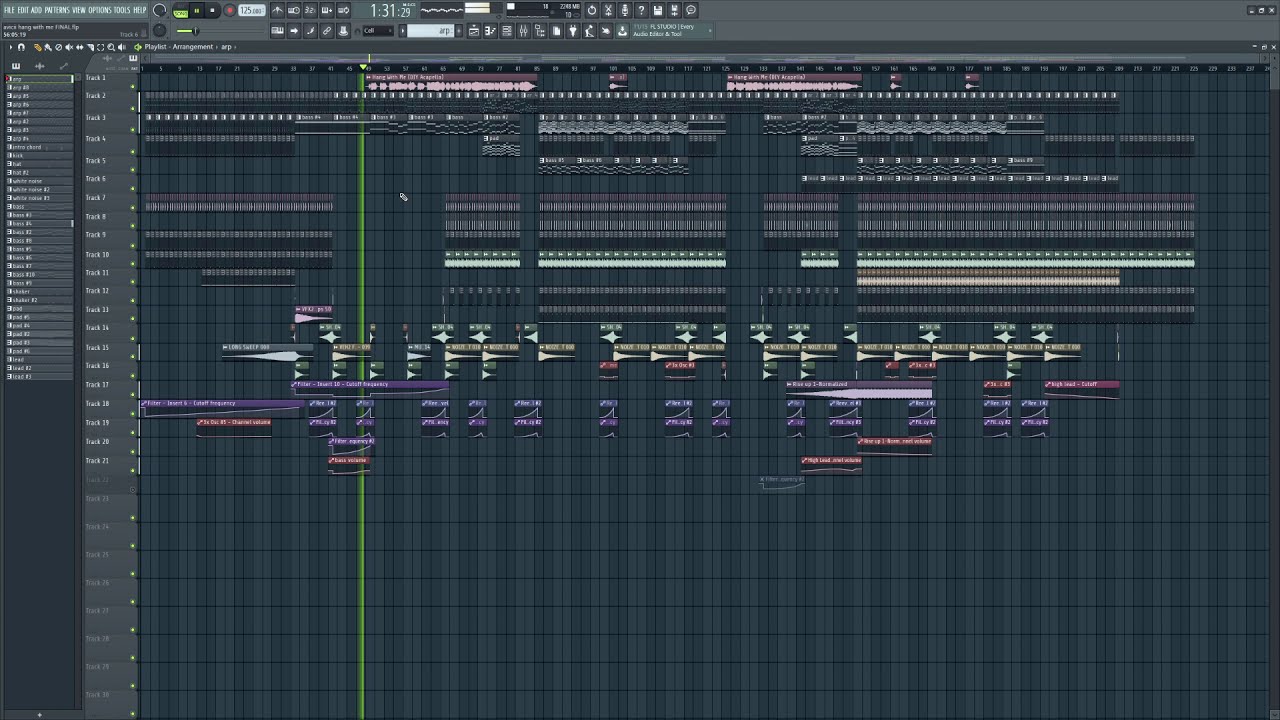Open the FILE menu

pos(9,10)
